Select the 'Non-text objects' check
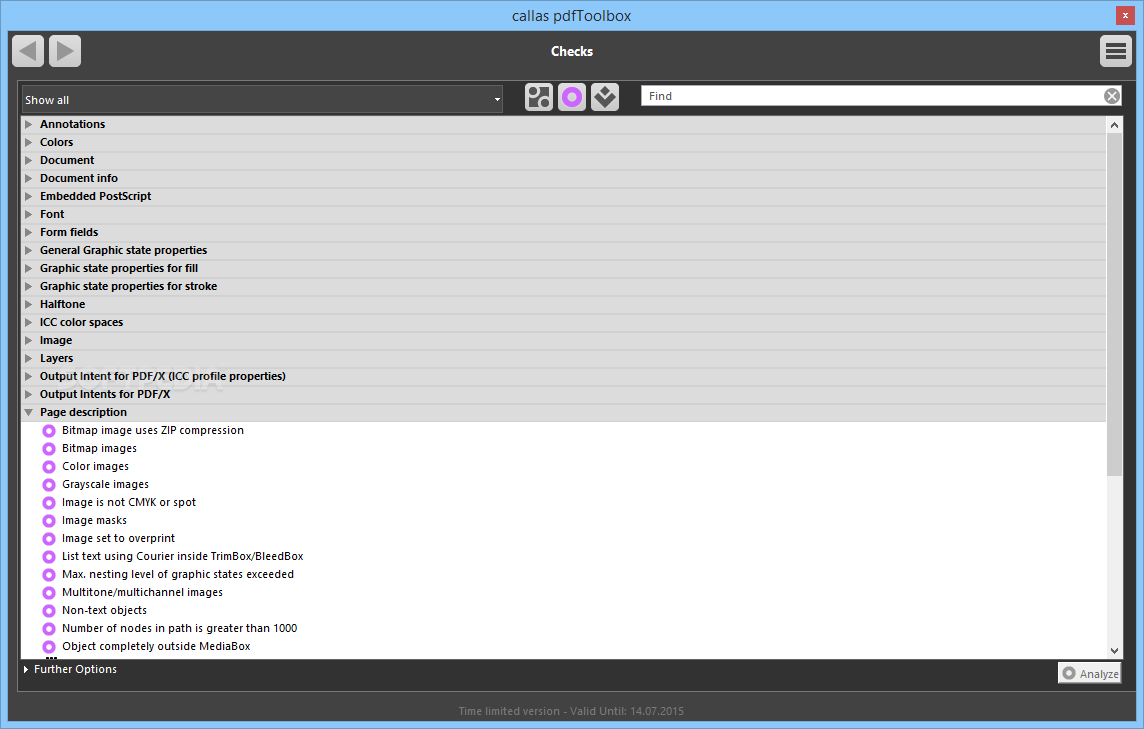This screenshot has height=729, width=1144. click(104, 611)
